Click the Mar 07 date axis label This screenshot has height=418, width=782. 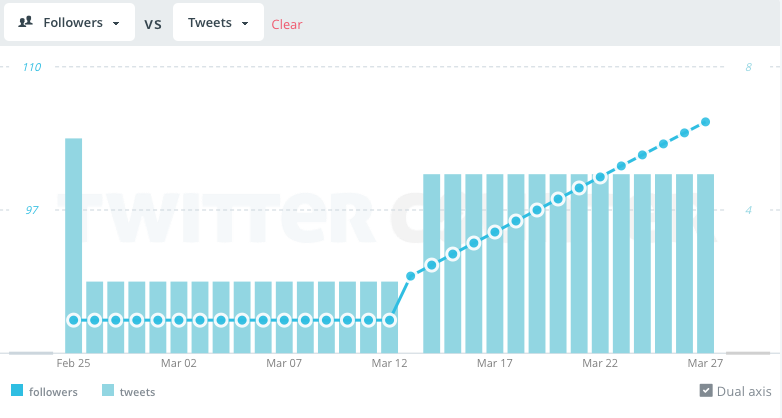[284, 363]
